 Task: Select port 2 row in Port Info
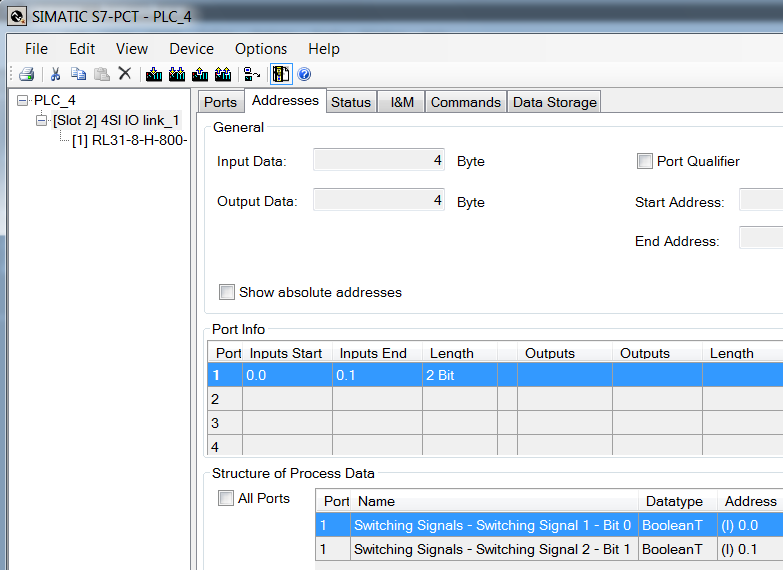[x=495, y=399]
